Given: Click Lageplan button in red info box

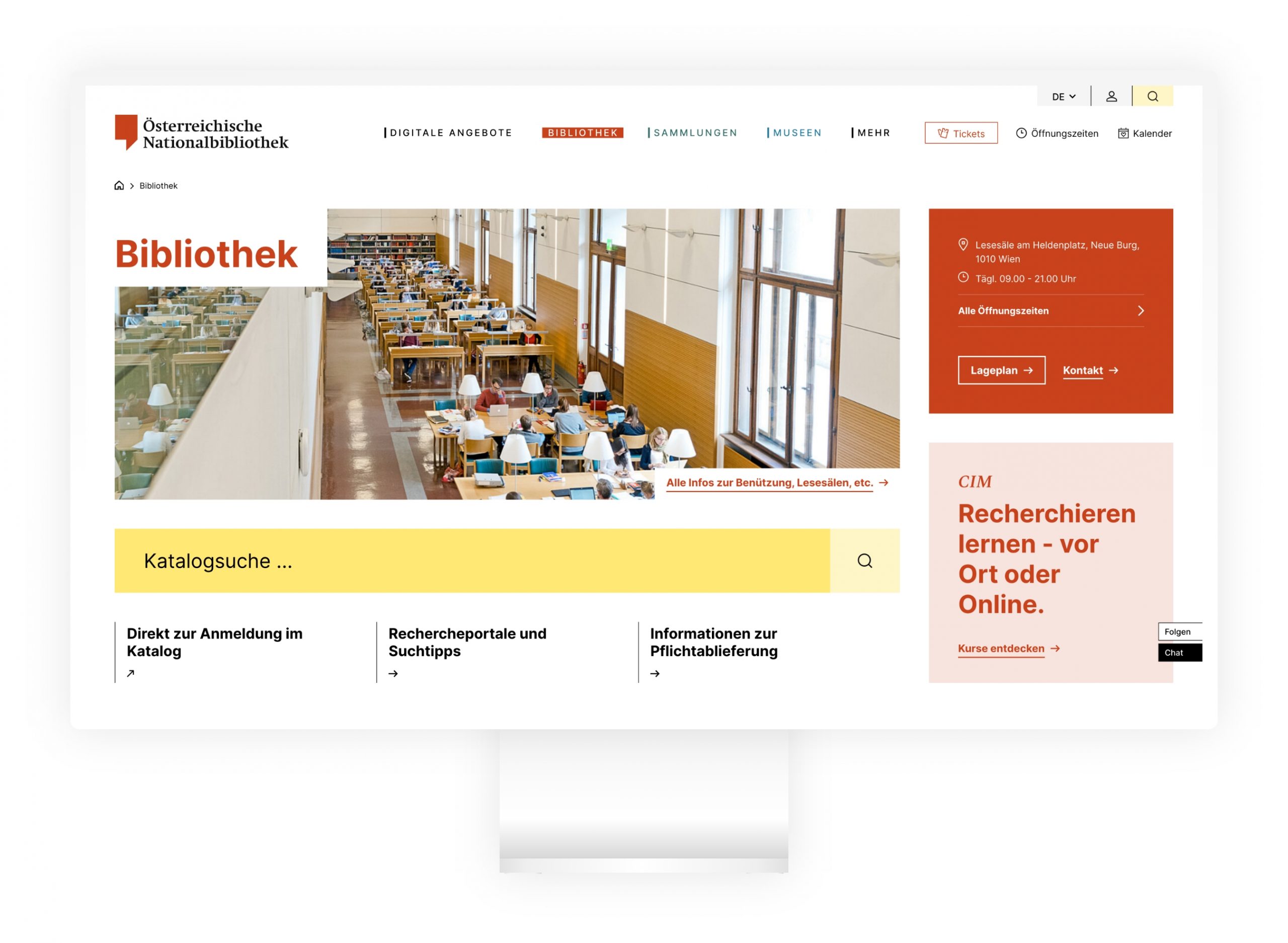Looking at the screenshot, I should pyautogui.click(x=1000, y=370).
